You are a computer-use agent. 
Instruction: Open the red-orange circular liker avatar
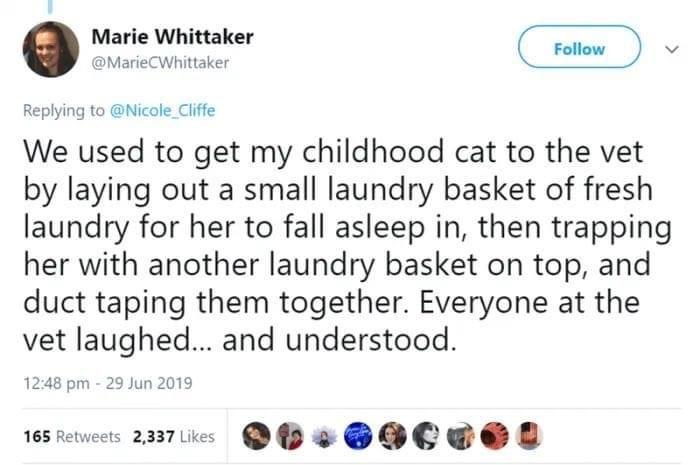(494, 436)
